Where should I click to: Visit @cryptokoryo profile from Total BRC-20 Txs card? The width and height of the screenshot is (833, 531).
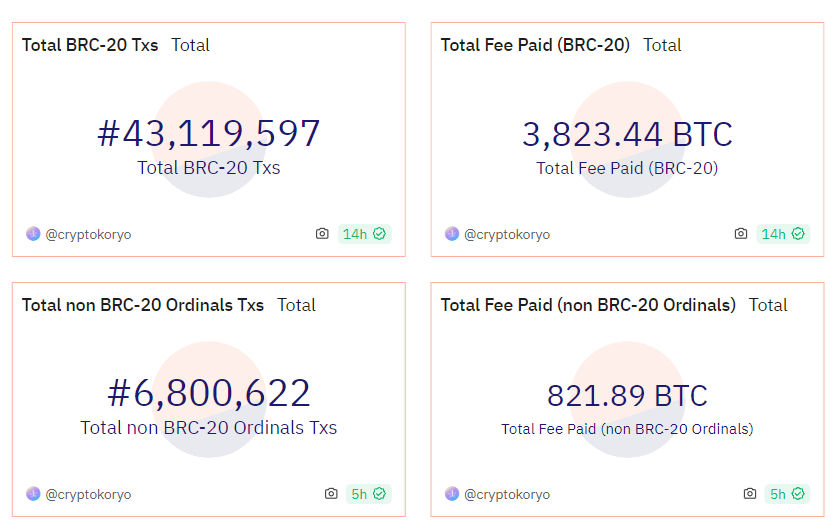(88, 235)
